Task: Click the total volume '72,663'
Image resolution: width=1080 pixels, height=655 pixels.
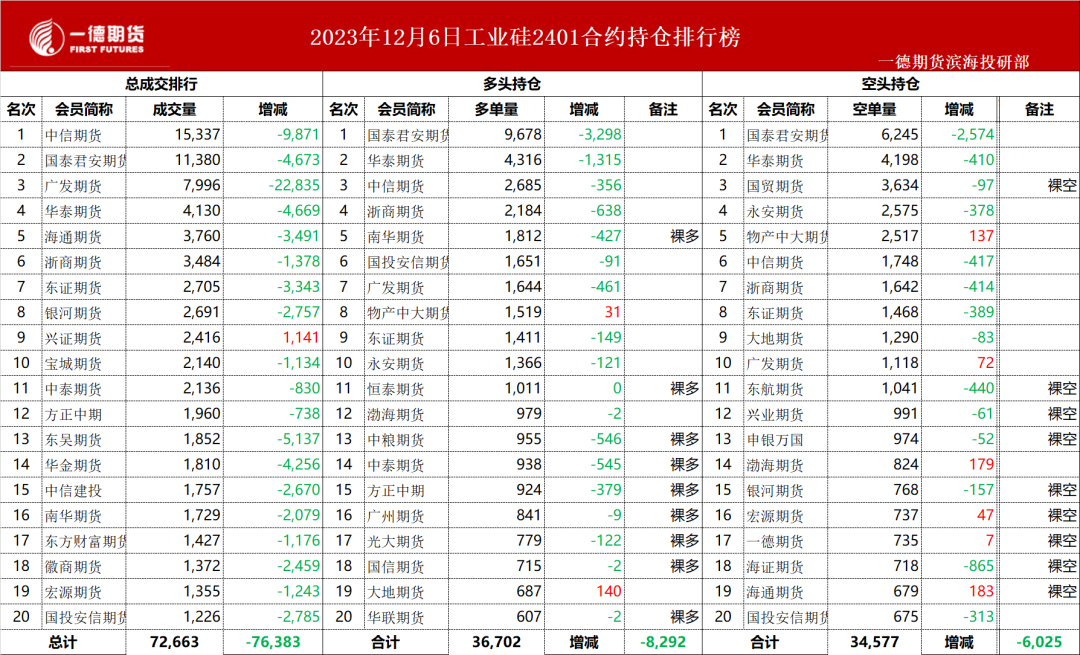Action: 174,643
